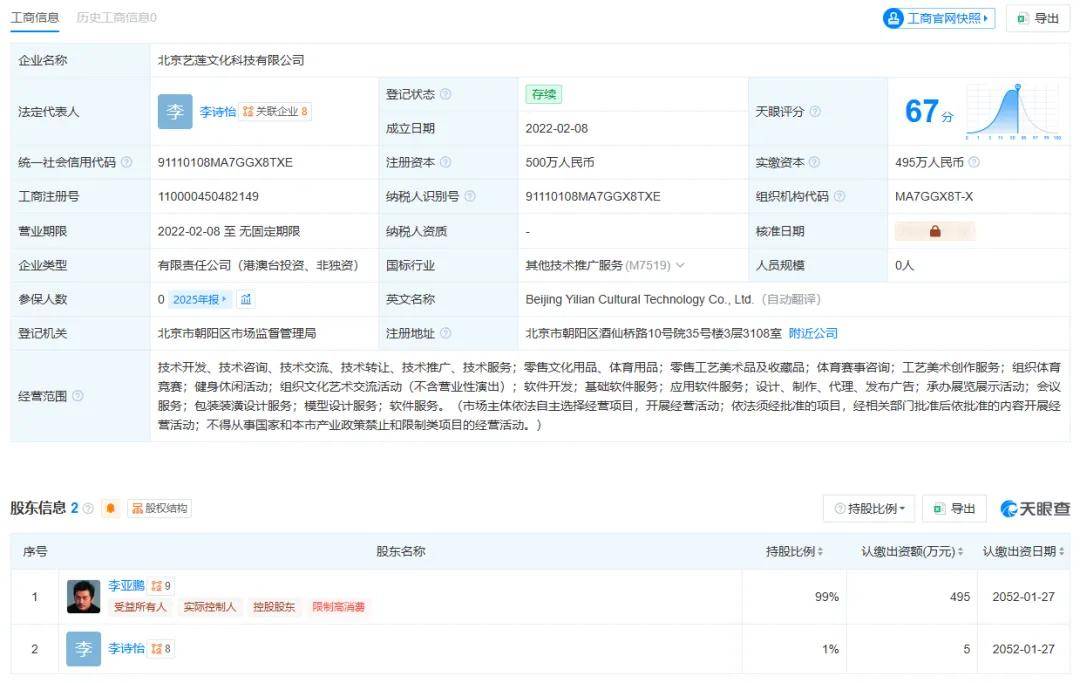1080x683 pixels.
Task: Select company name 北京艺莲文化科技有限公司
Action: (231, 61)
